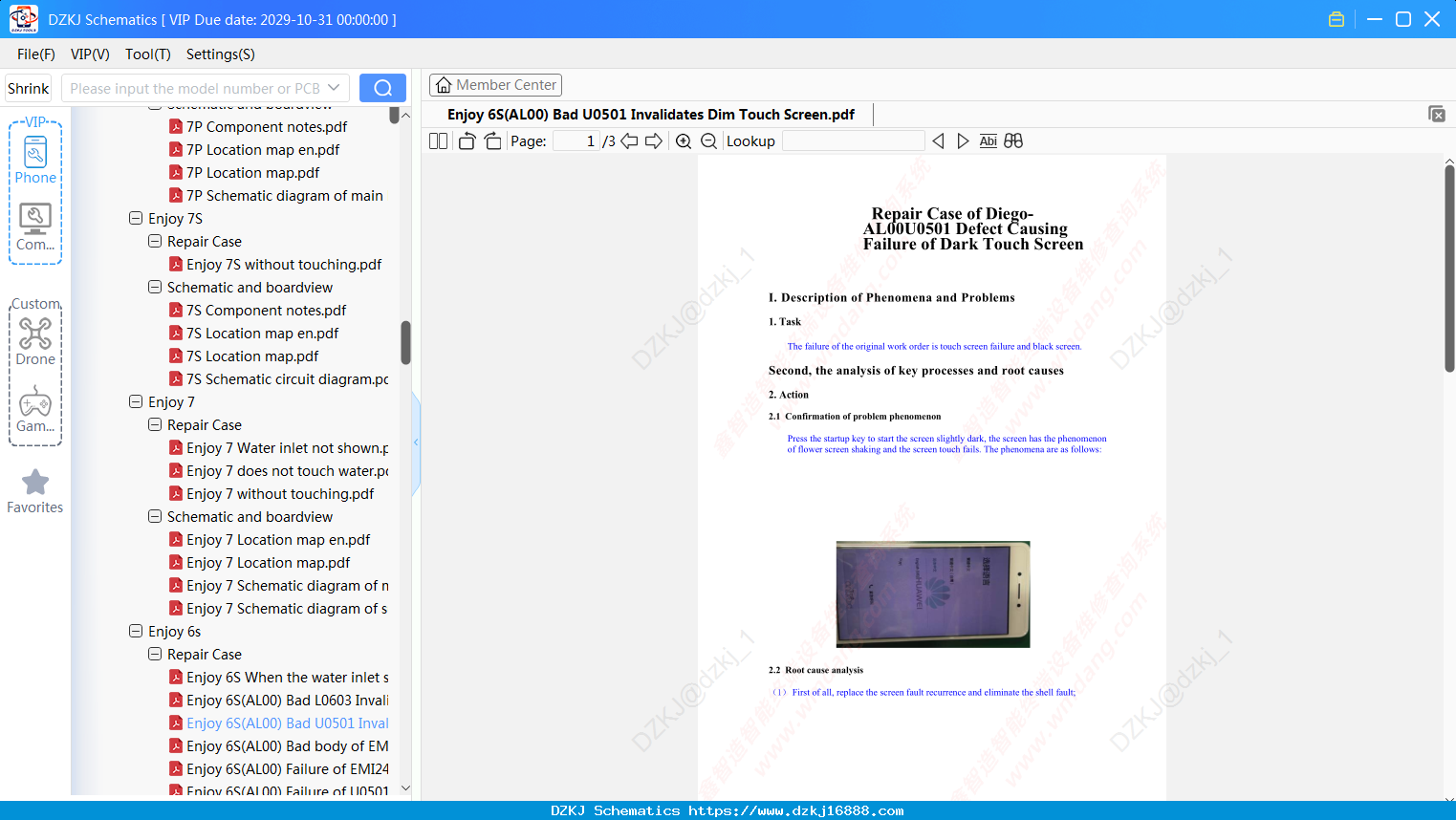Open the Drone category in sidebar

[x=35, y=341]
